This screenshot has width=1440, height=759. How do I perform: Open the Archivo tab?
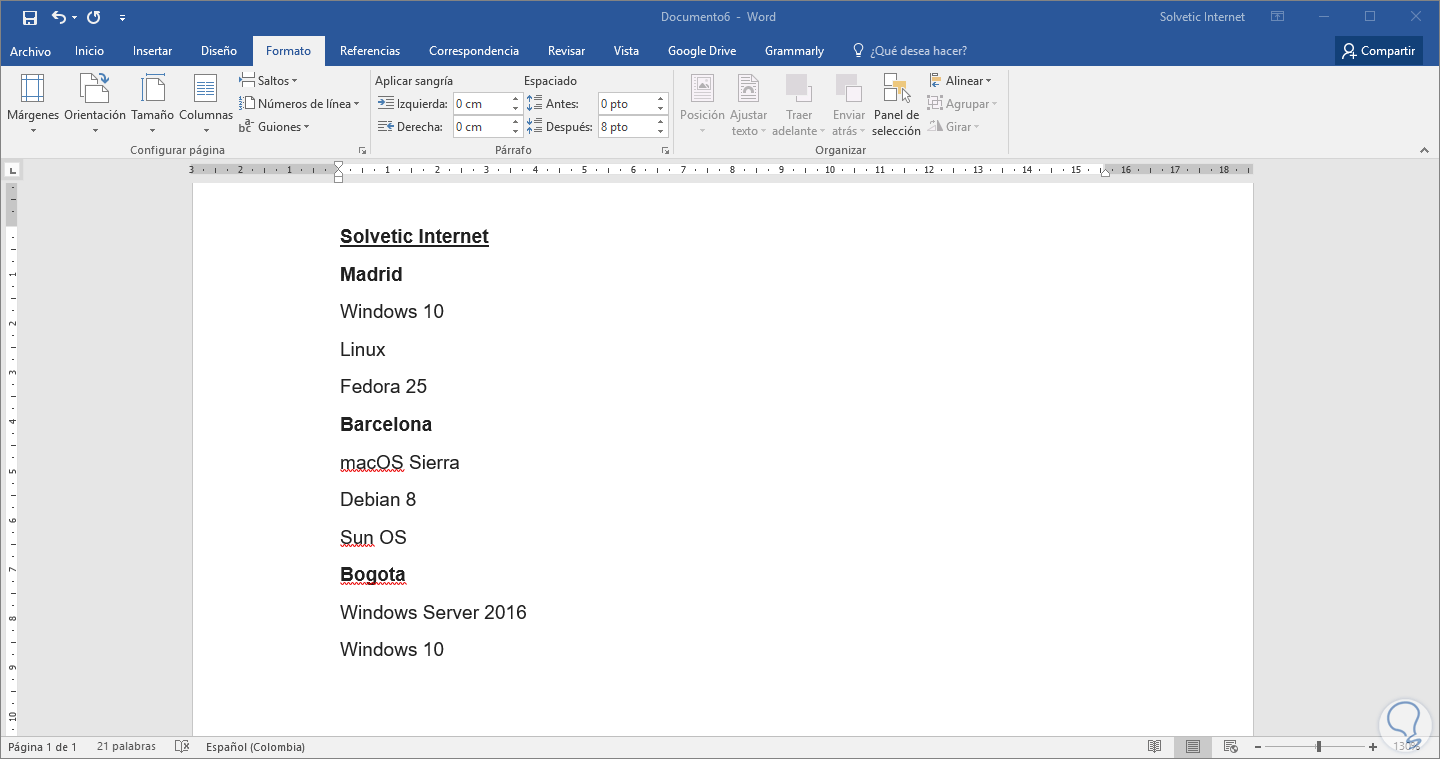pyautogui.click(x=30, y=51)
